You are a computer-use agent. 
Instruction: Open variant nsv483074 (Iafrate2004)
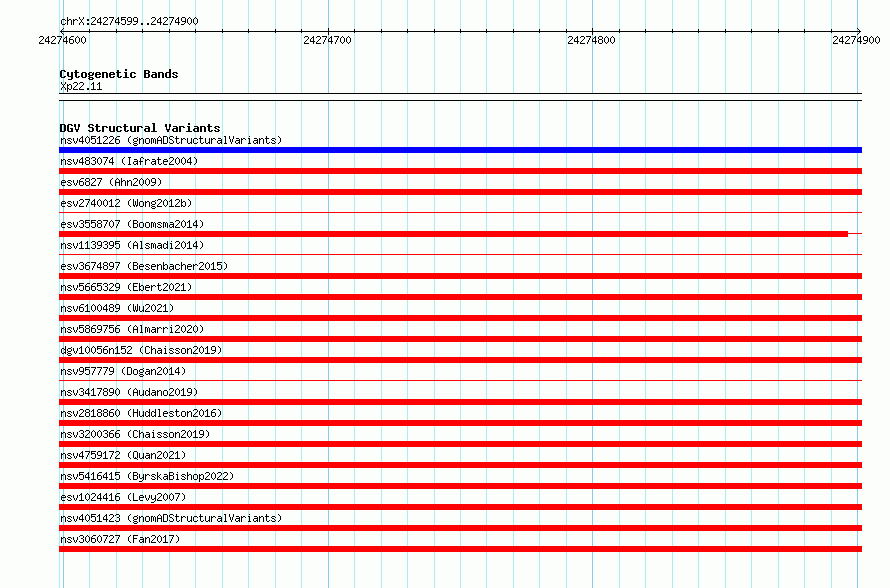pos(129,161)
